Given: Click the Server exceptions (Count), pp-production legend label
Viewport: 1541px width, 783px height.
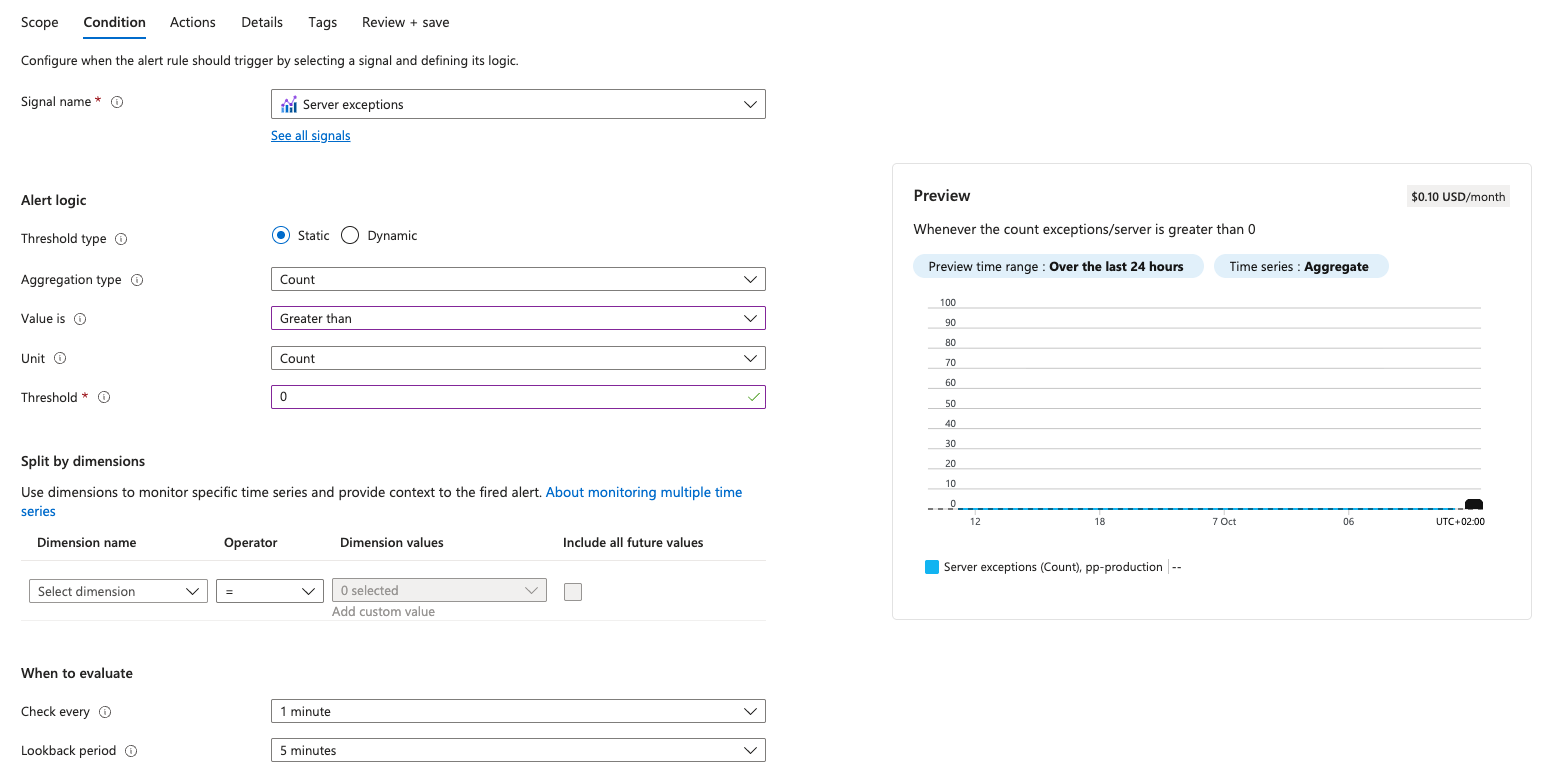Looking at the screenshot, I should pos(1053,567).
